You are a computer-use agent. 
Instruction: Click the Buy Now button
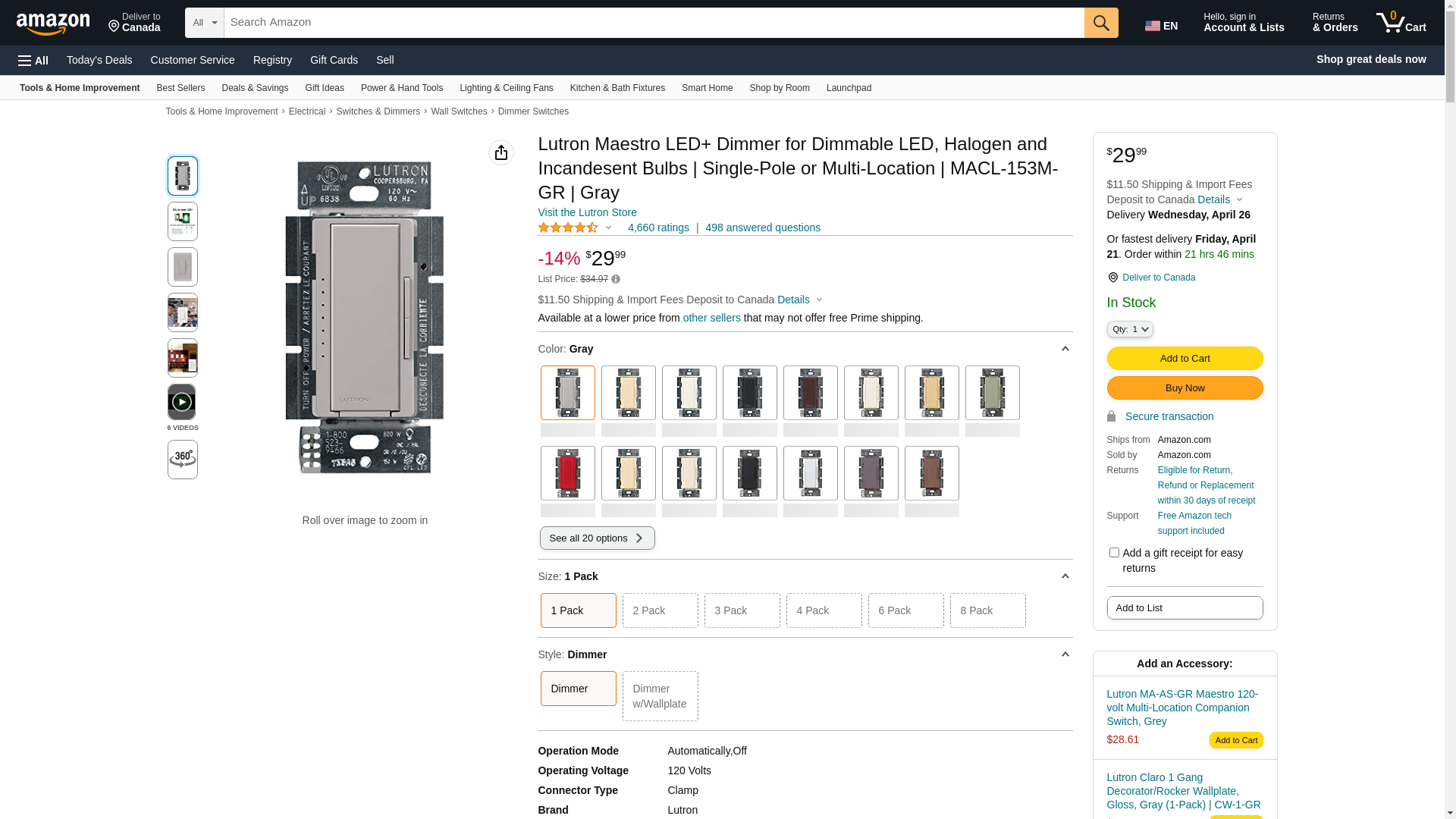point(1185,388)
